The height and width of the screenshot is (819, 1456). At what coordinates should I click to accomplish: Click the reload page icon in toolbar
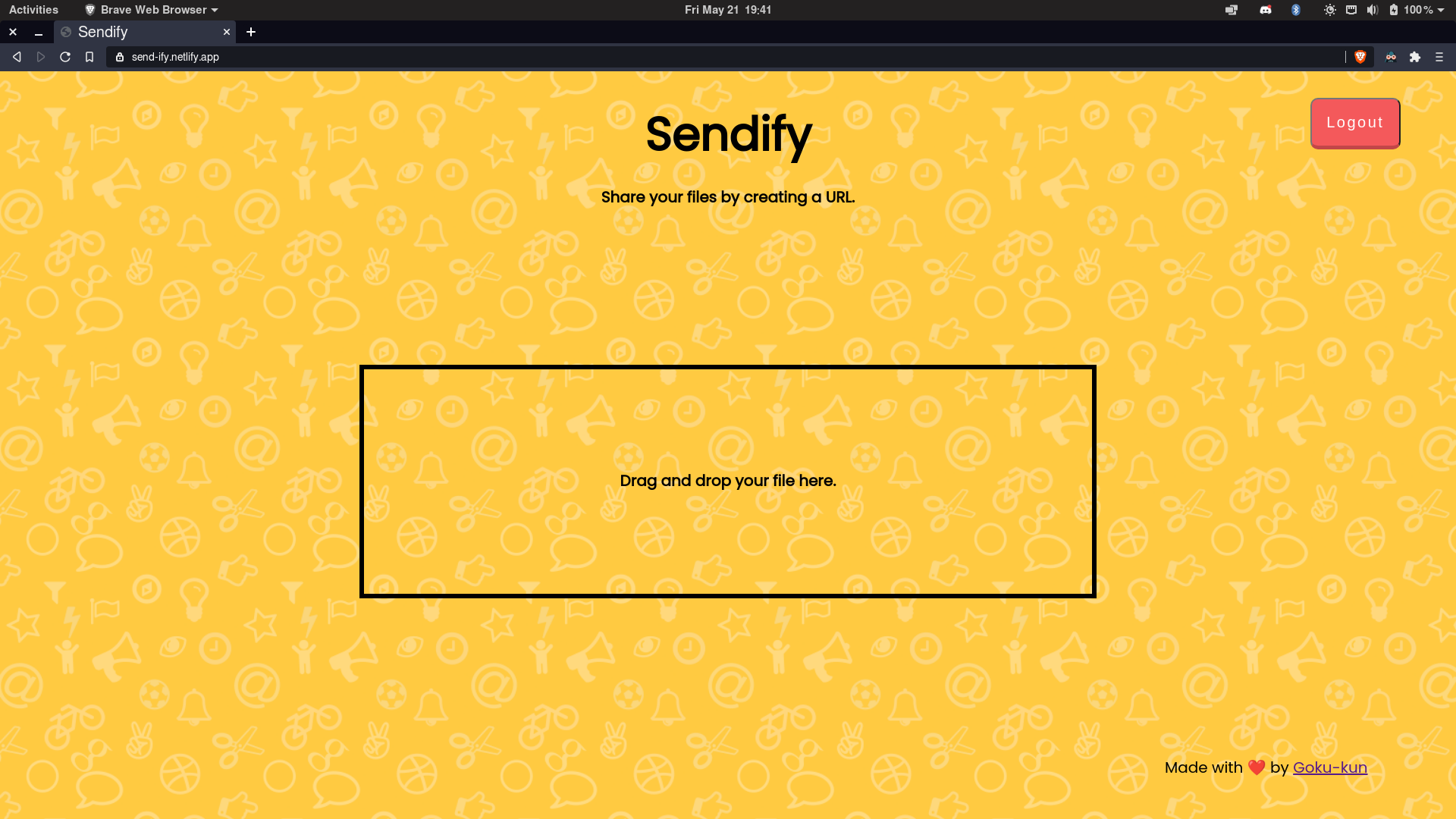[64, 57]
